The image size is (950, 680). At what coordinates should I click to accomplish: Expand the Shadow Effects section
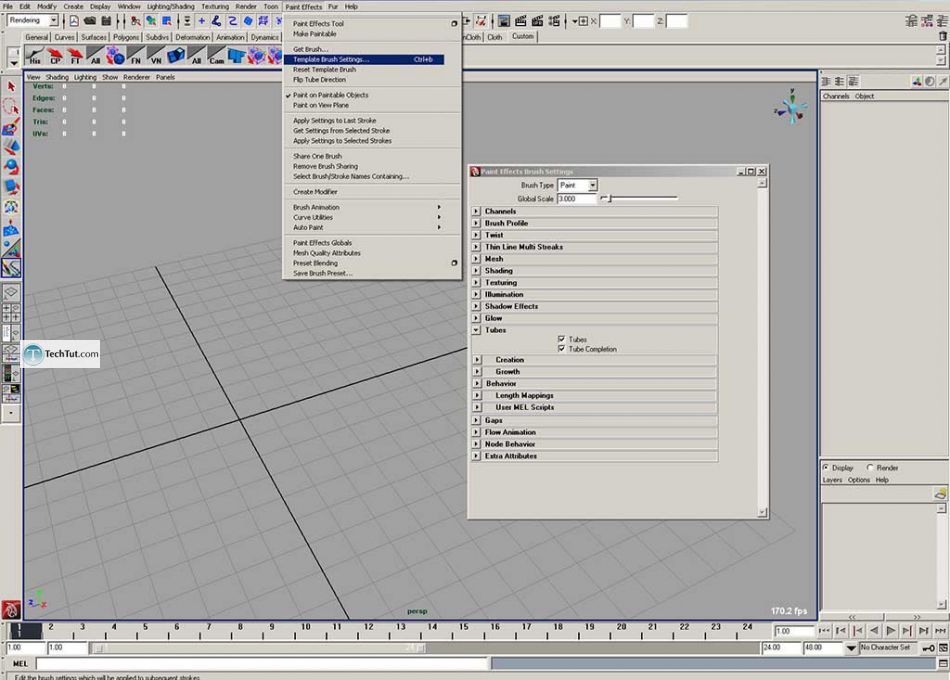tap(476, 307)
